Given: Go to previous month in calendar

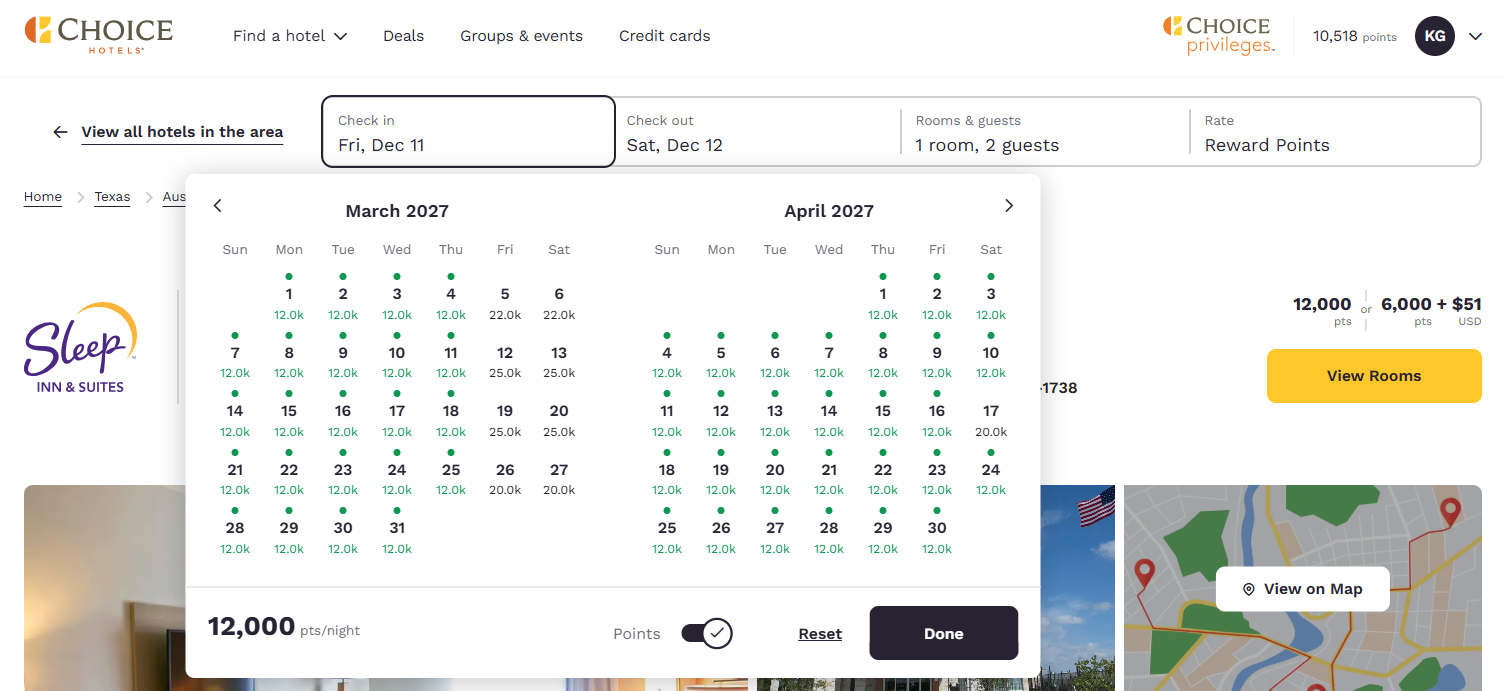Looking at the screenshot, I should [x=217, y=205].
